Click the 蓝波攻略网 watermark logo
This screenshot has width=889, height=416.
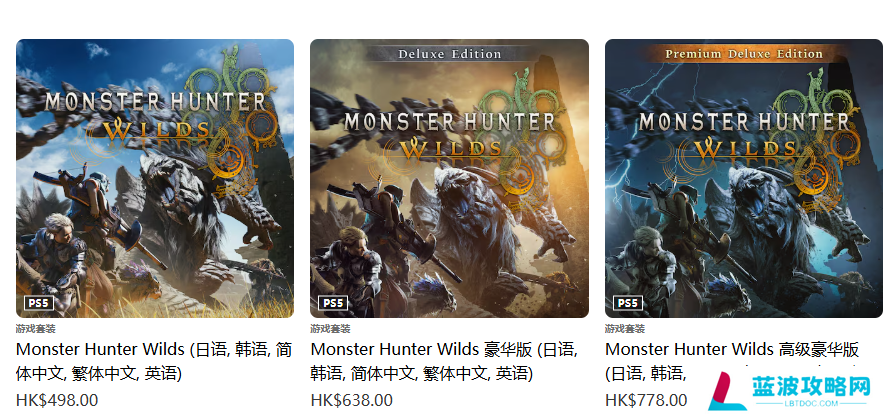790,391
